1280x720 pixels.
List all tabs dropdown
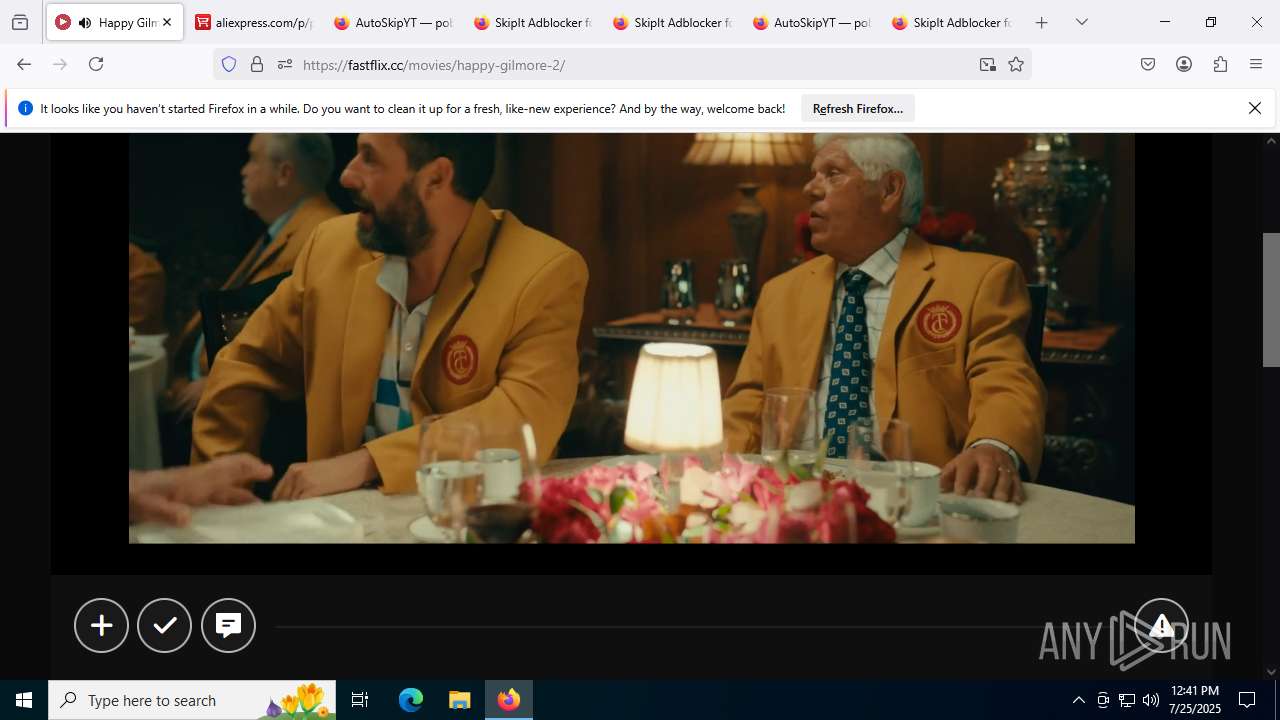(x=1082, y=22)
